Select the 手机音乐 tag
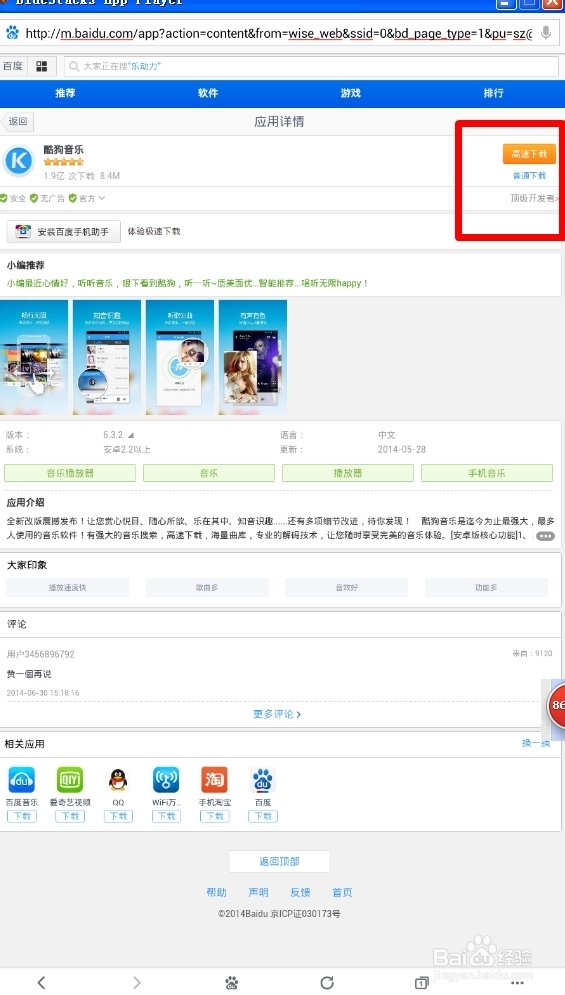Image resolution: width=565 pixels, height=995 pixels. tap(487, 473)
